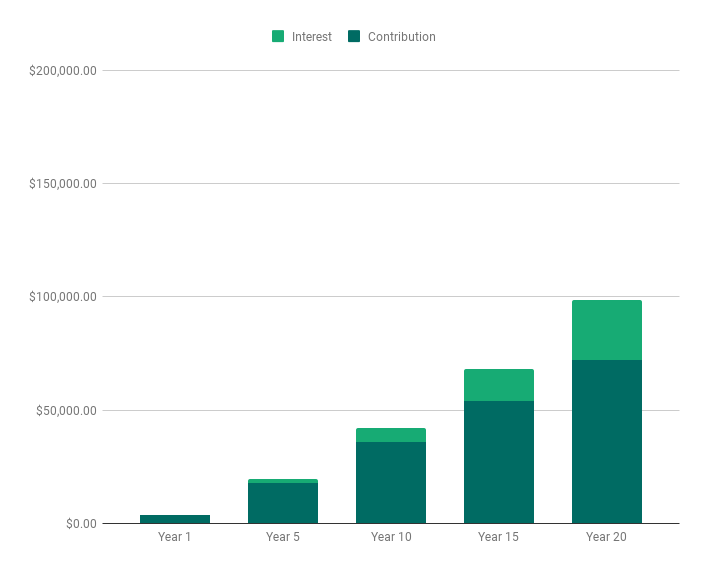Select the Year 10 axis label
Screen dimensions: 708x573
tap(391, 537)
